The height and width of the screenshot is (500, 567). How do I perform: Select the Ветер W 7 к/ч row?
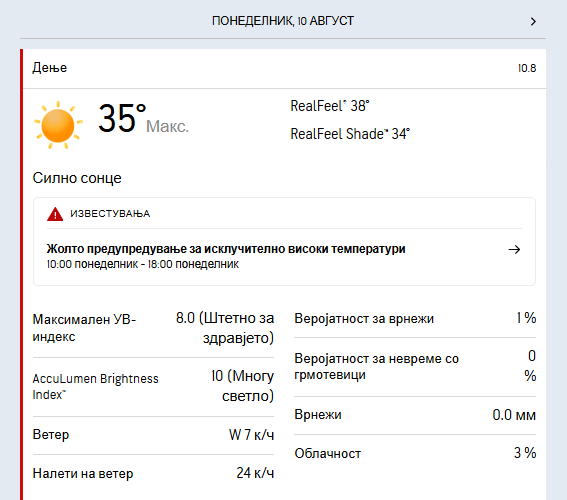click(153, 435)
